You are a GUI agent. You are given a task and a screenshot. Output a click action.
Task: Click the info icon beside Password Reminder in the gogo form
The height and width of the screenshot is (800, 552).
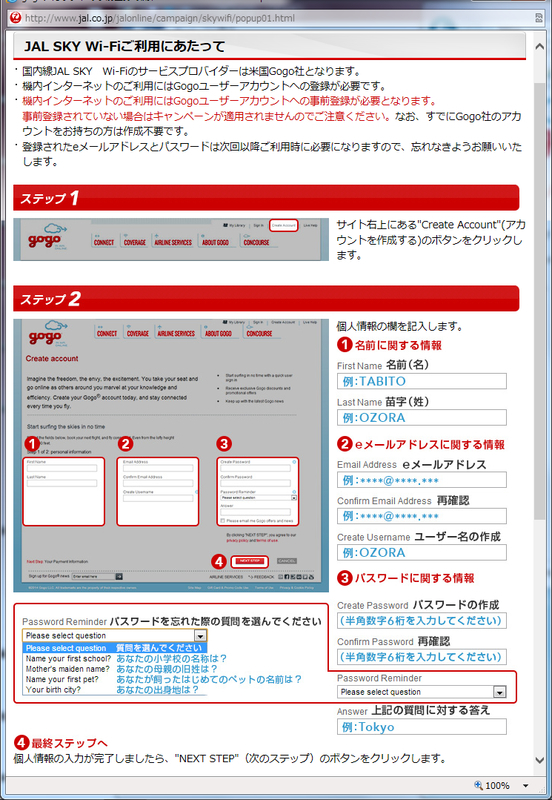294,492
